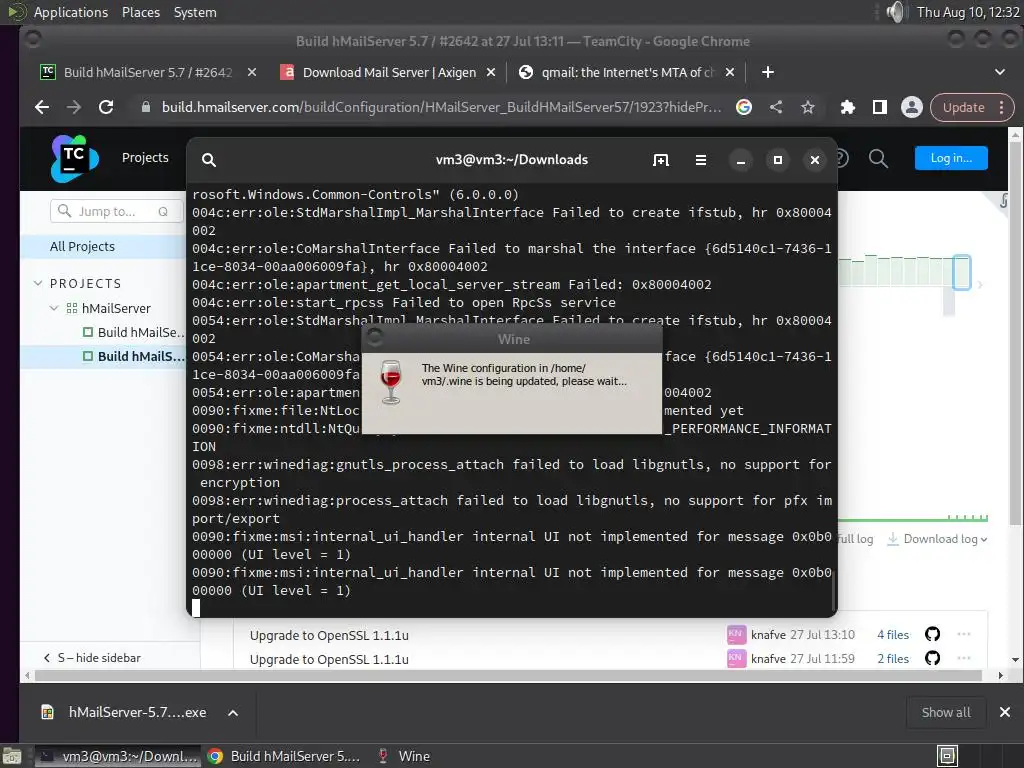The height and width of the screenshot is (768, 1024).
Task: Switch to vm3 terminal in taskbar
Action: coord(116,756)
